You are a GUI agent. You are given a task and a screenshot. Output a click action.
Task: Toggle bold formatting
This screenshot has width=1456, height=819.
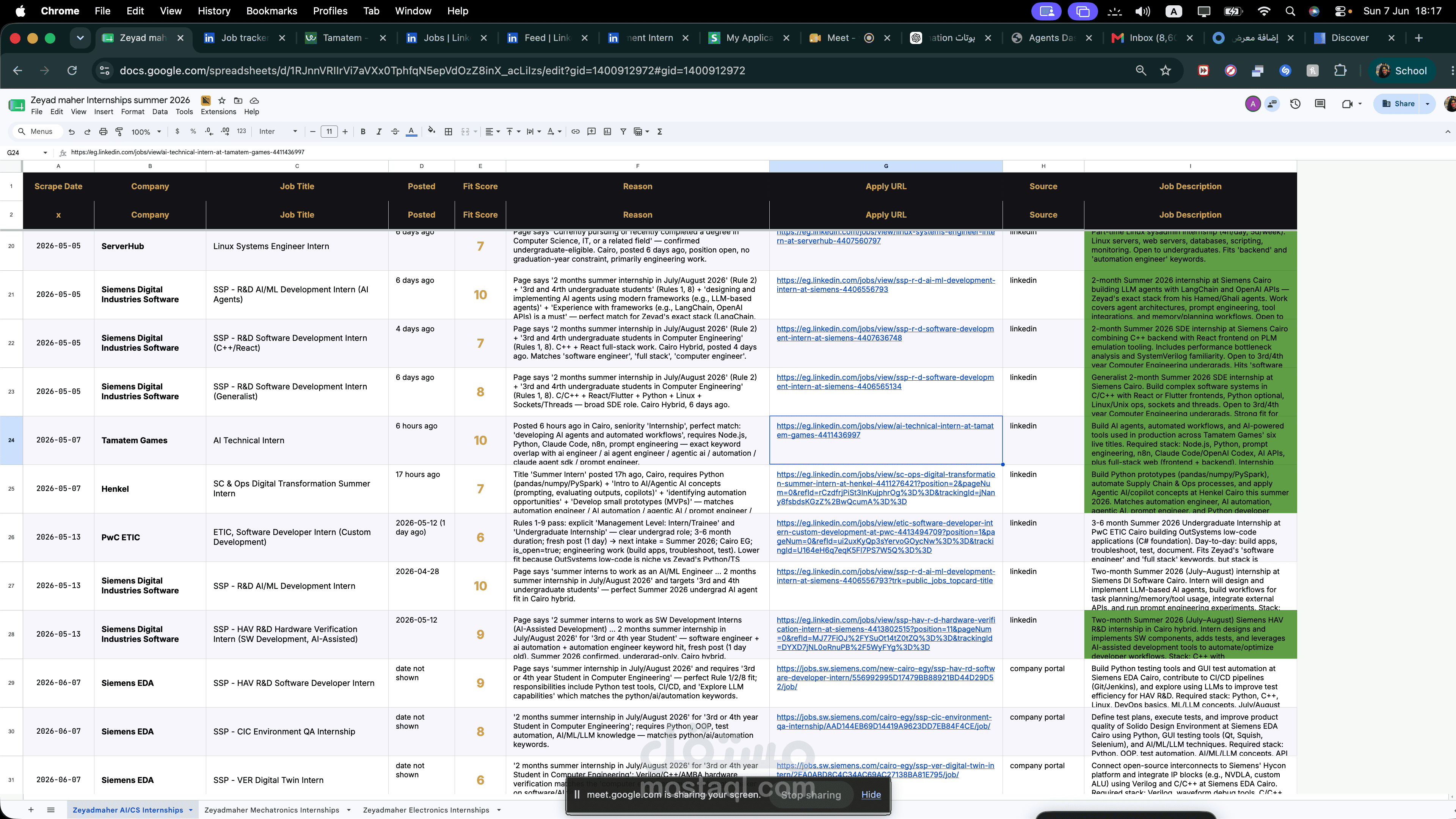(x=363, y=132)
